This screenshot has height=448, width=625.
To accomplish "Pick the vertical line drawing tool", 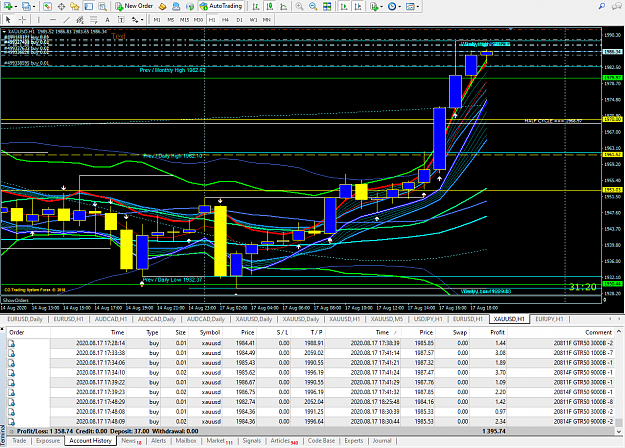I will point(38,20).
